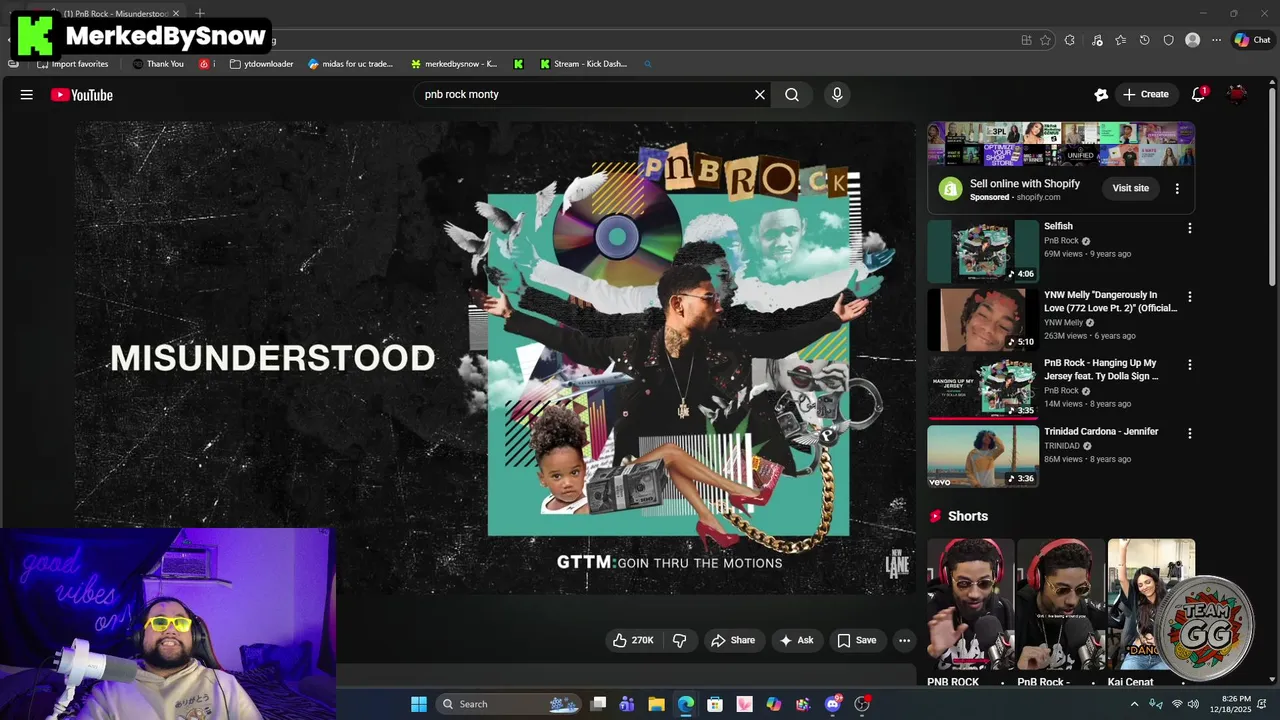Click the icon left of Create
1280x720 pixels.
pos(1101,95)
